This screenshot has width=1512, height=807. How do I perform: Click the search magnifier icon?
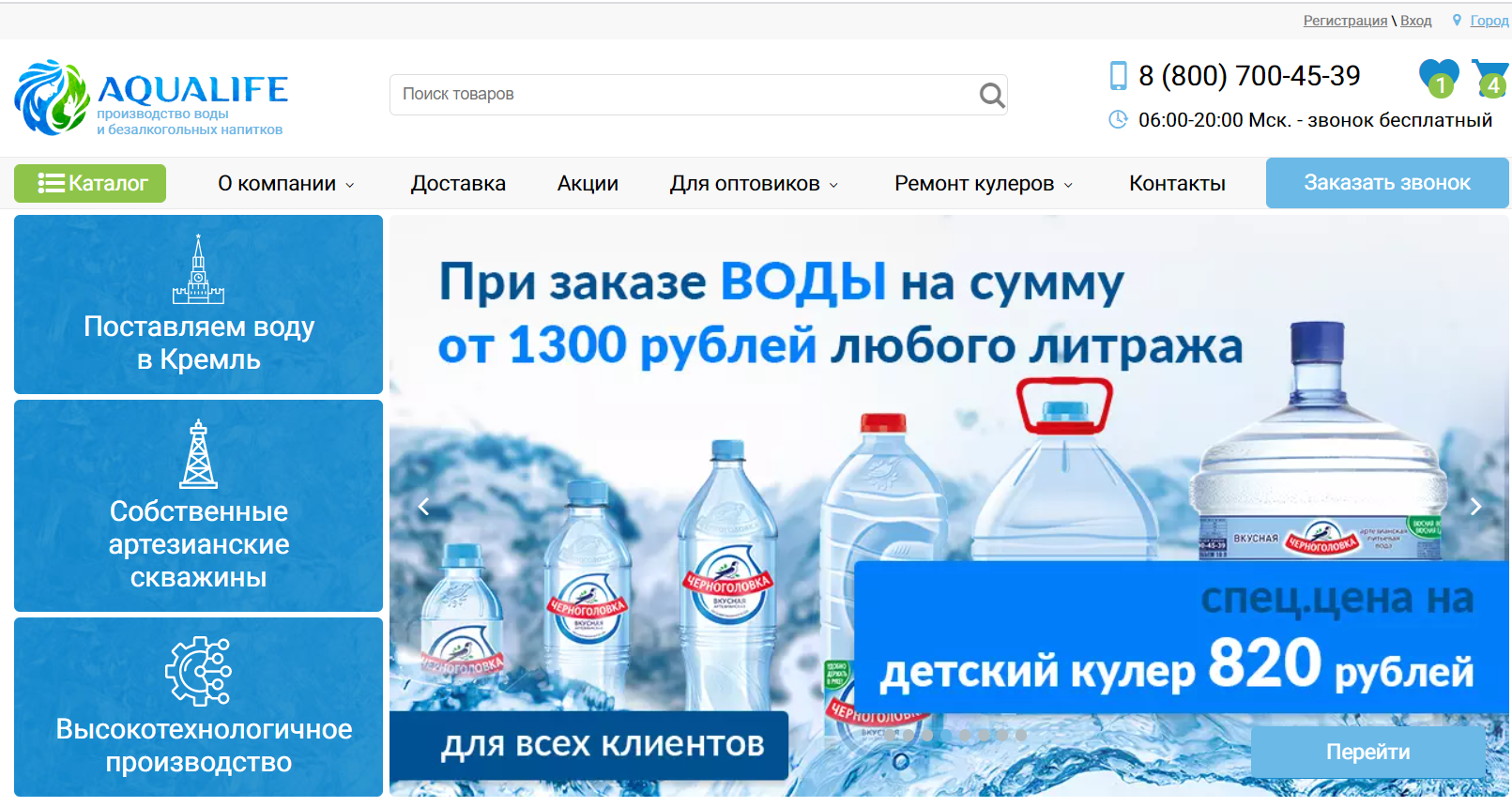[x=992, y=95]
